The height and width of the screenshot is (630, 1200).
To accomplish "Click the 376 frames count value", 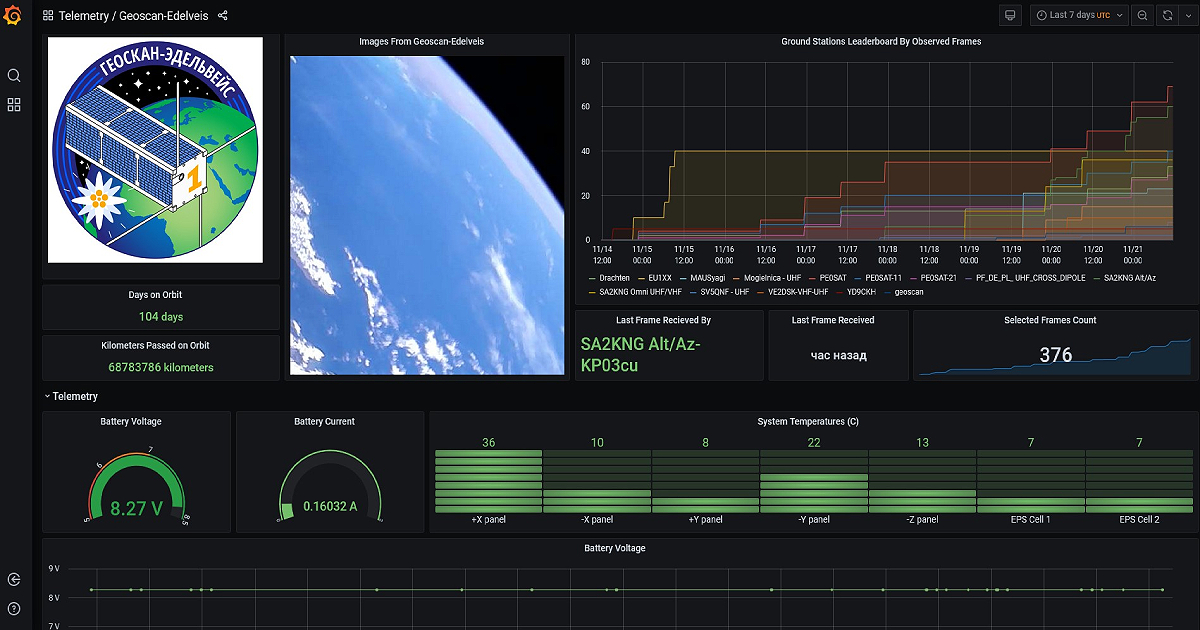I will (x=1056, y=355).
